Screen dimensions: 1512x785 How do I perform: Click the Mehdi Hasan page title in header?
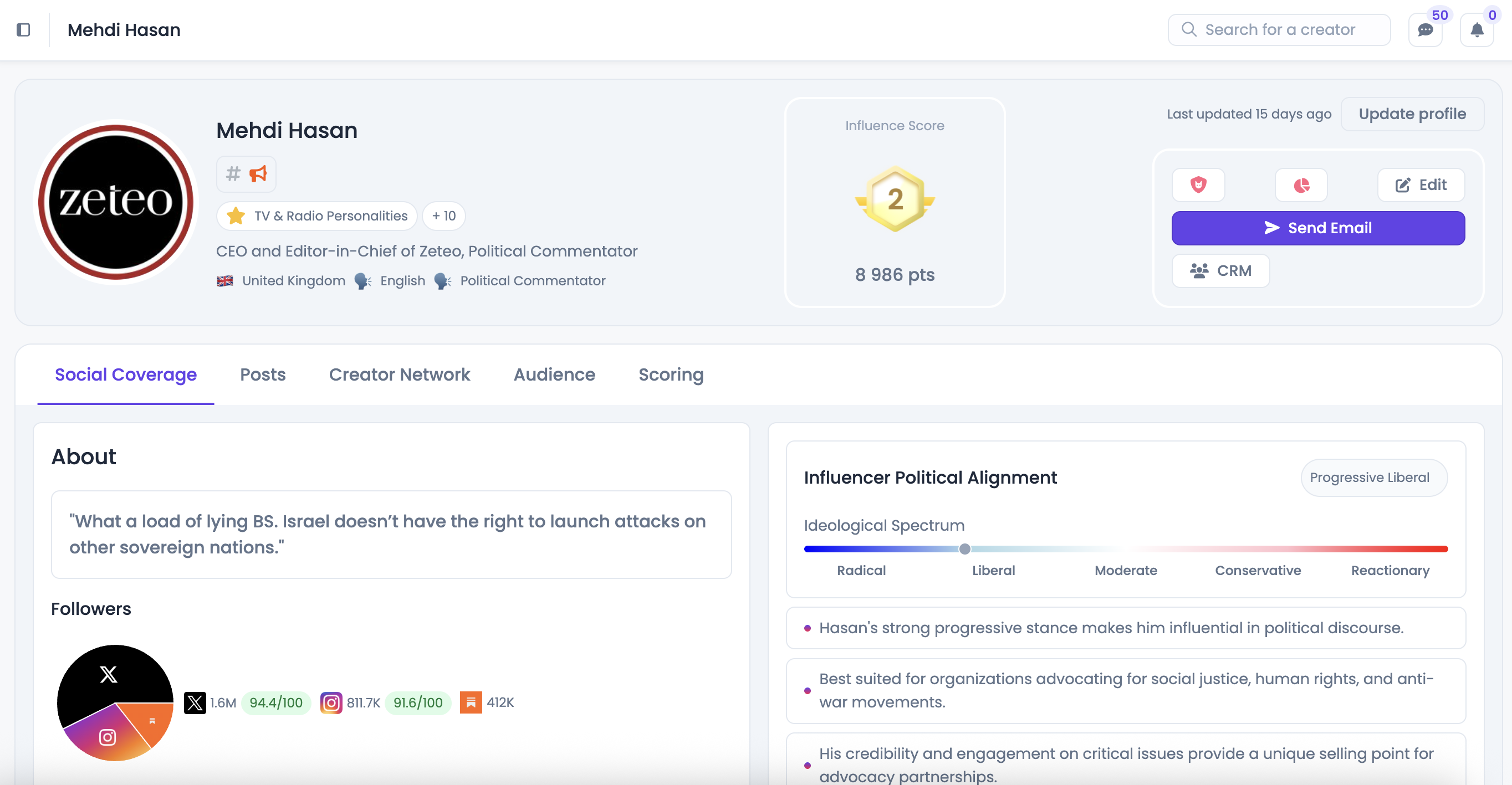(124, 29)
